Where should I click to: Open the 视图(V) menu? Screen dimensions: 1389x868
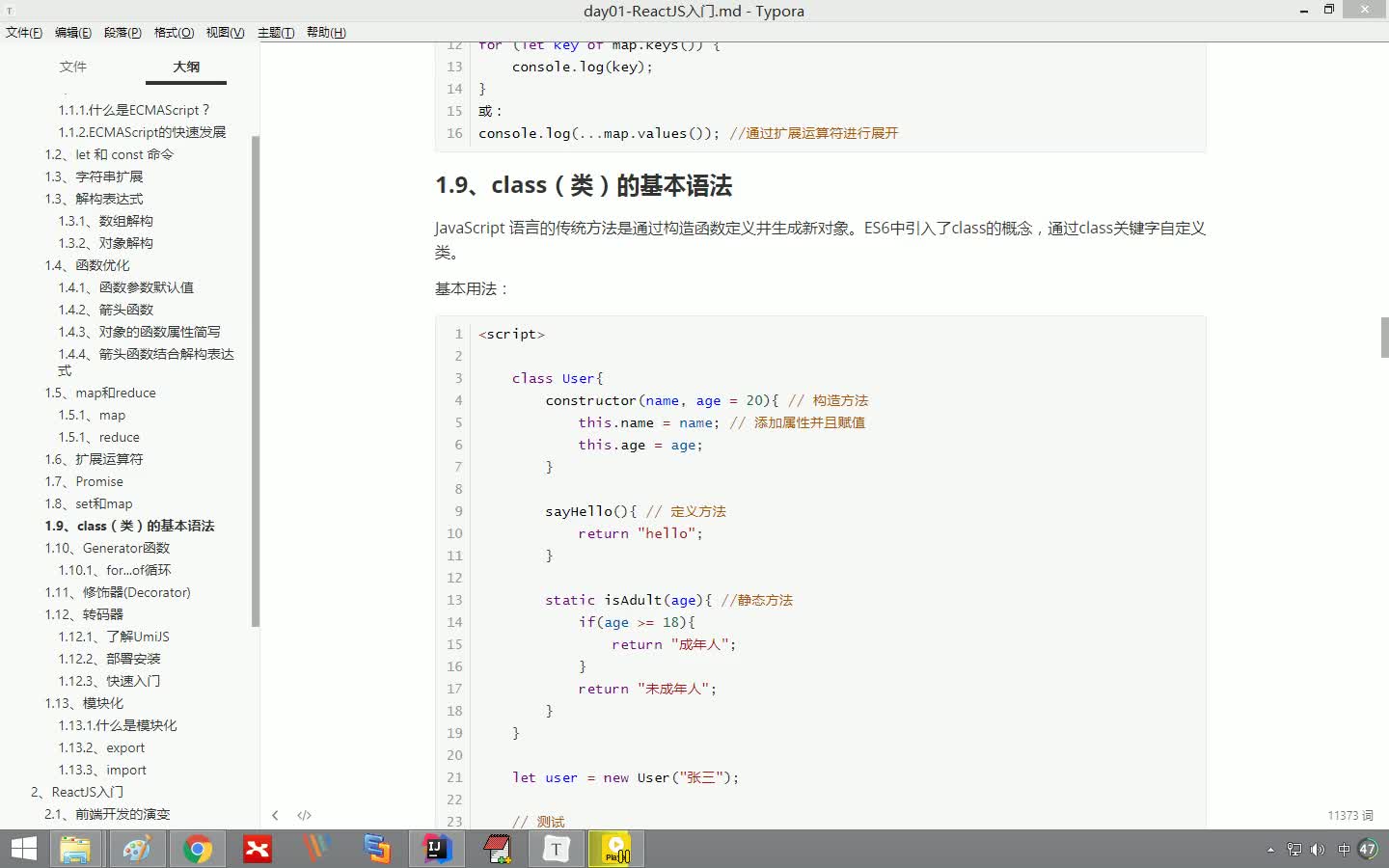click(x=225, y=33)
